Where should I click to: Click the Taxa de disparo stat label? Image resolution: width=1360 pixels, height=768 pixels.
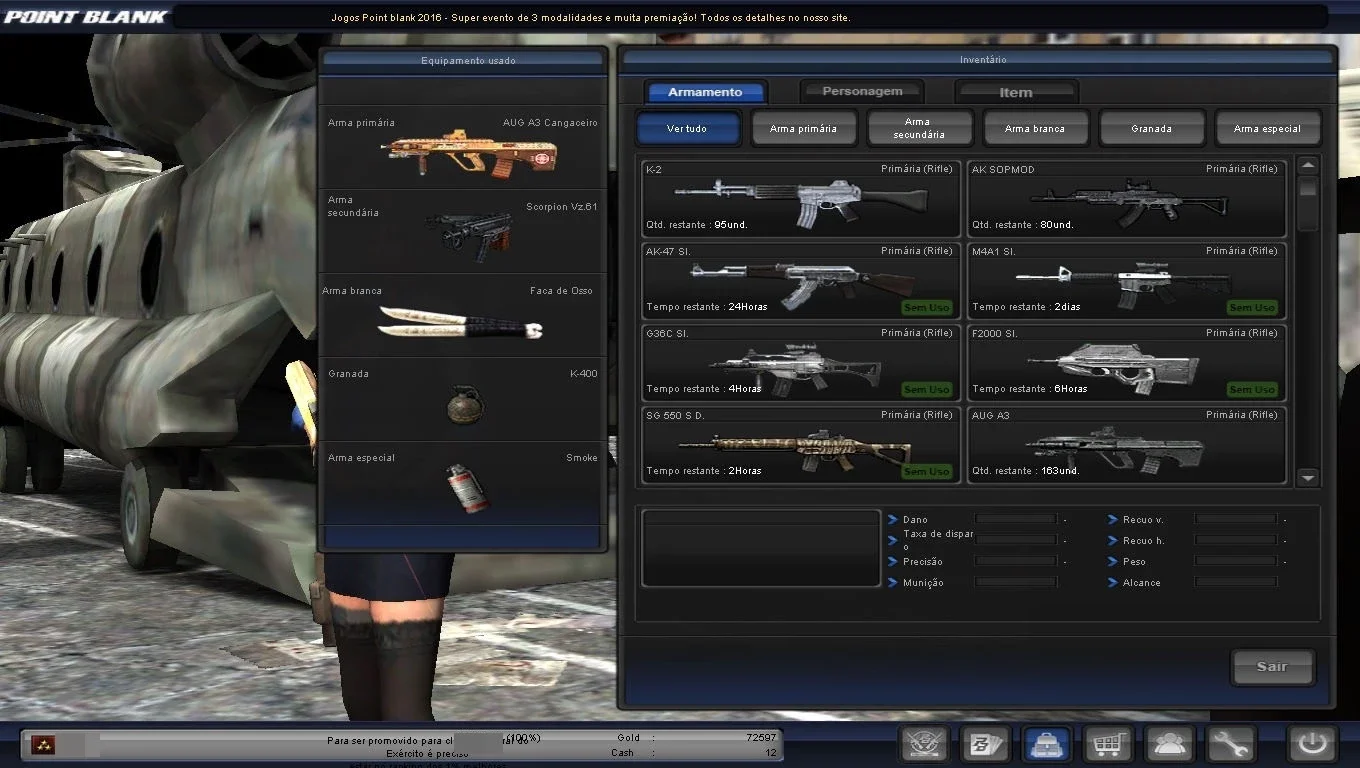coord(938,540)
